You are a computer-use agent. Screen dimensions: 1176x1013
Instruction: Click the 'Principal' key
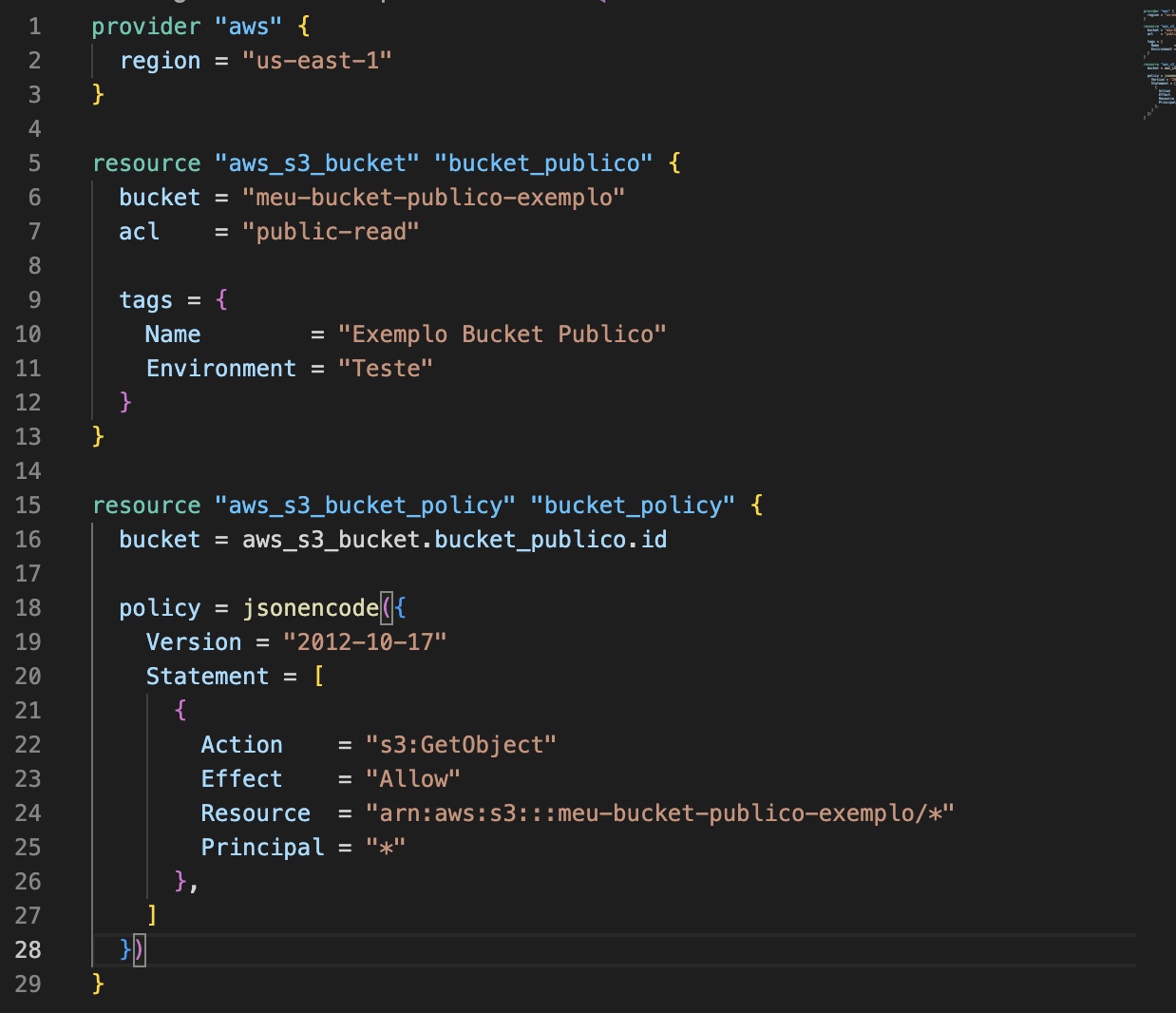point(262,849)
